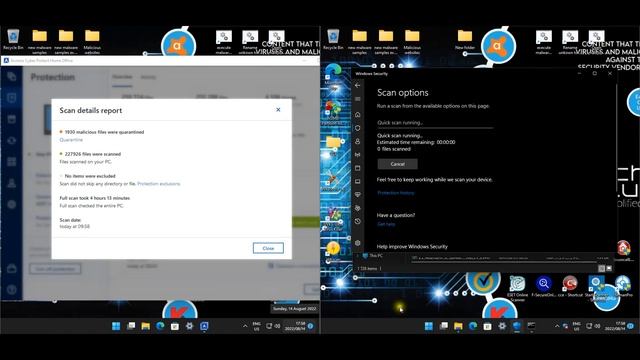This screenshot has width=640, height=360.
Task: Open the Protection exclusions link
Action: coord(159,184)
